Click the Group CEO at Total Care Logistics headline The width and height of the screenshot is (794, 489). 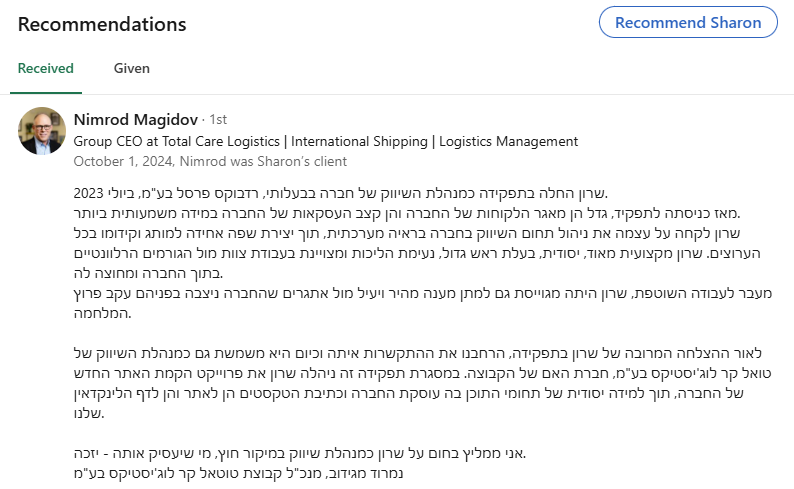tap(326, 141)
